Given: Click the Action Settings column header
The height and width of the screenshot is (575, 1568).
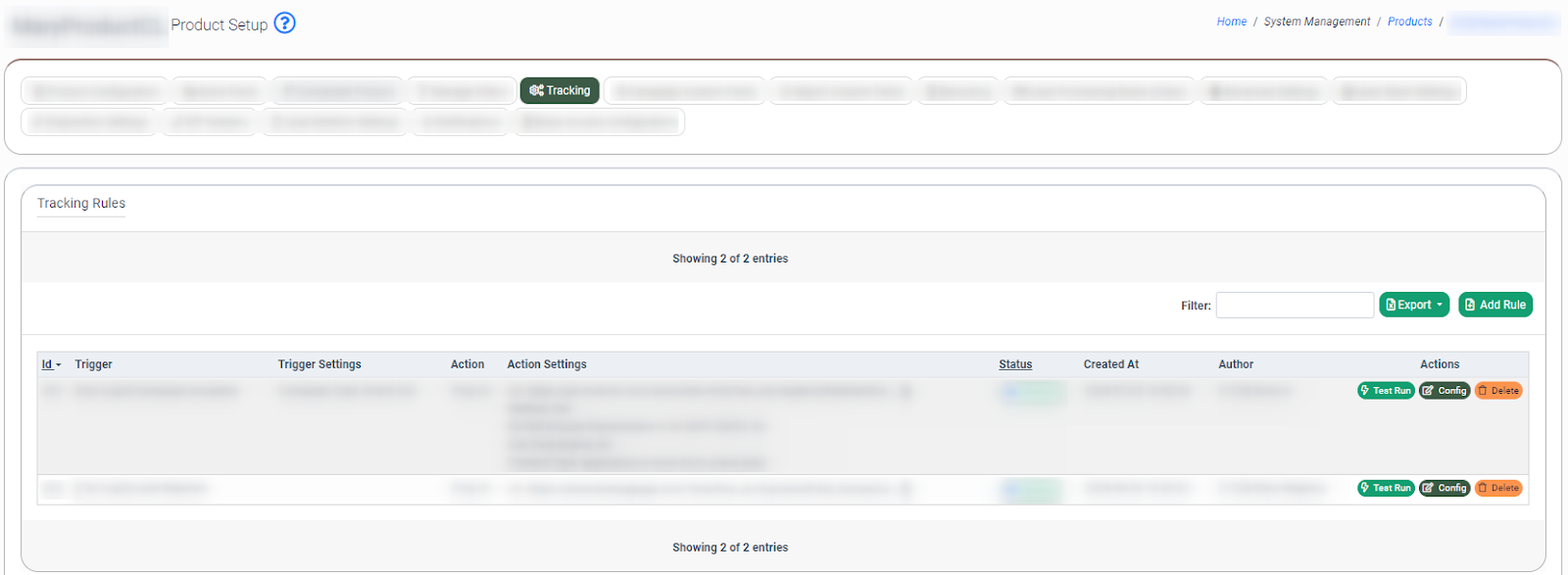Looking at the screenshot, I should (x=547, y=364).
